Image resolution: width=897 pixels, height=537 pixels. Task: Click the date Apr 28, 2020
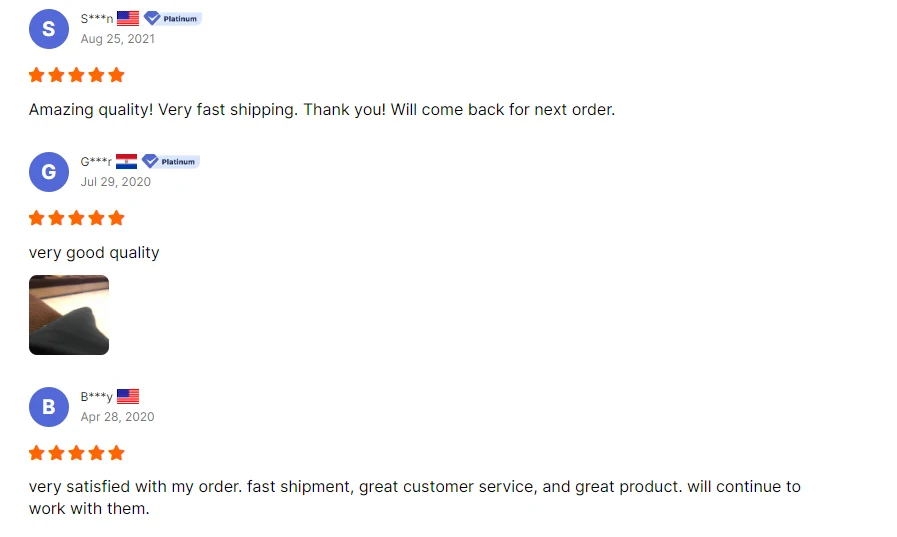point(118,417)
